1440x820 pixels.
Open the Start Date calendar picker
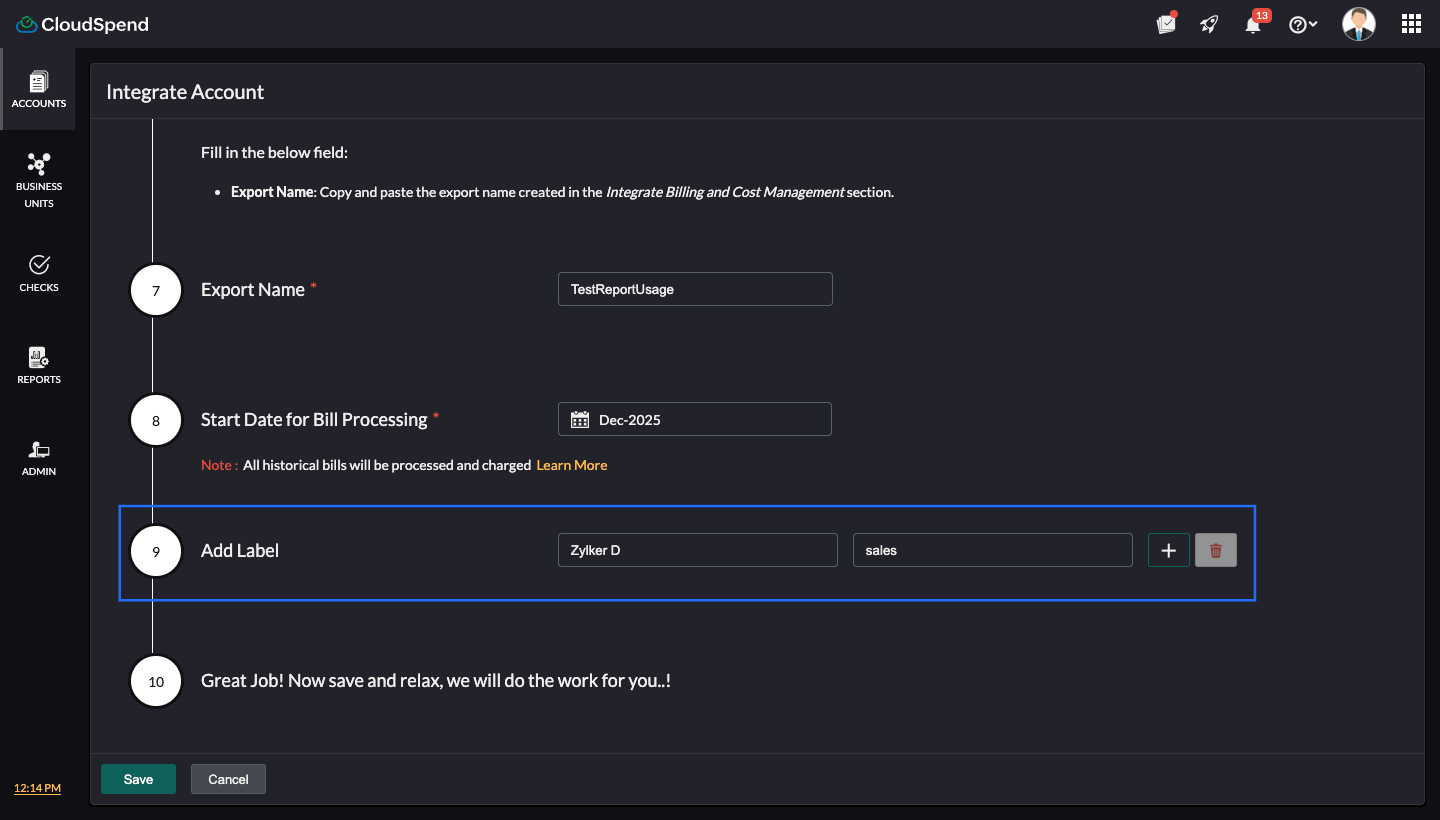click(580, 420)
